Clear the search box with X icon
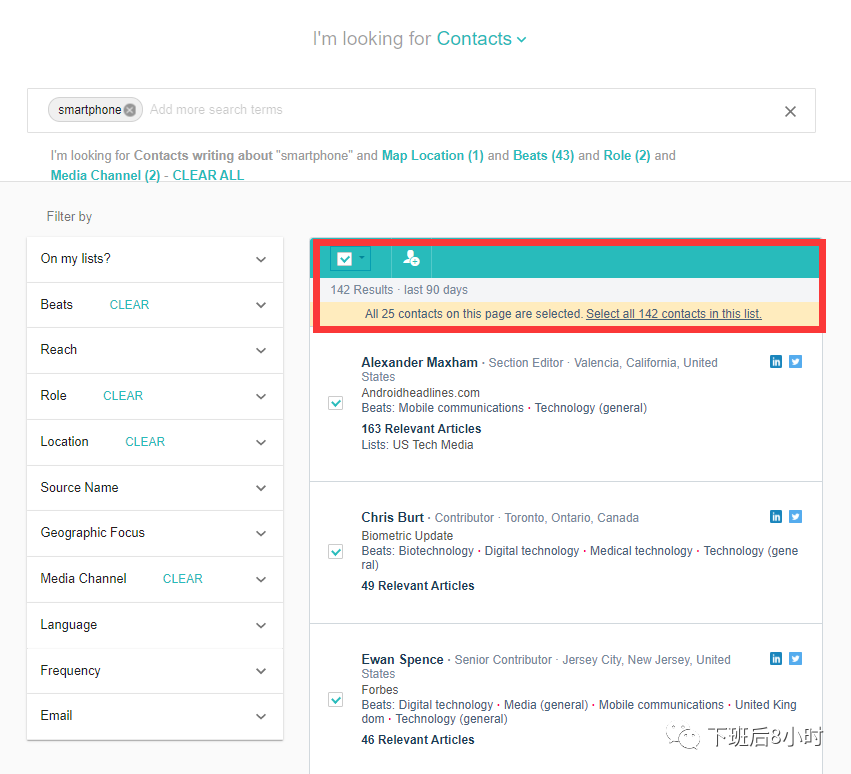 [x=790, y=111]
